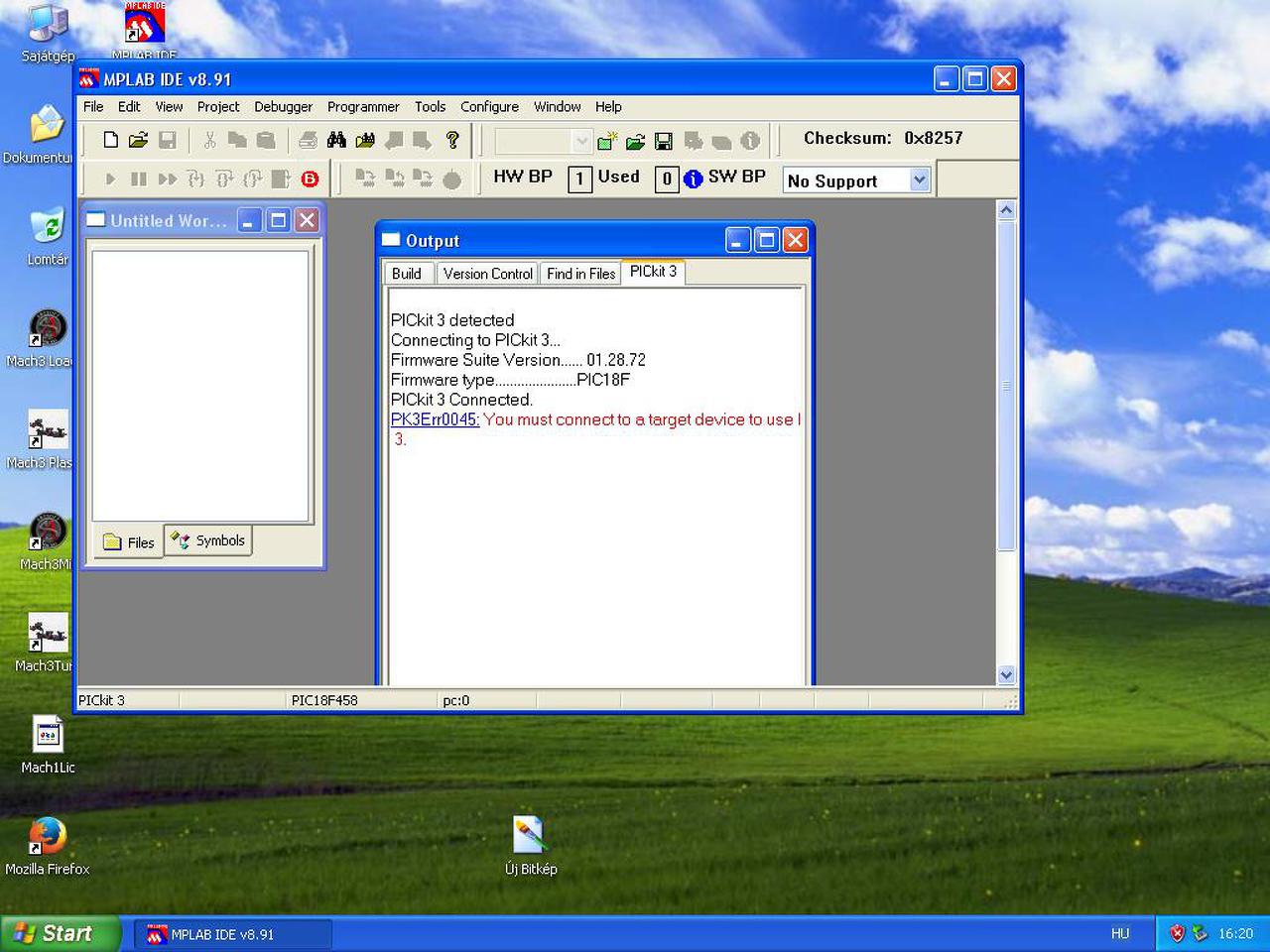Click the Run debugger play icon
This screenshot has width=1270, height=952.
pos(110,179)
